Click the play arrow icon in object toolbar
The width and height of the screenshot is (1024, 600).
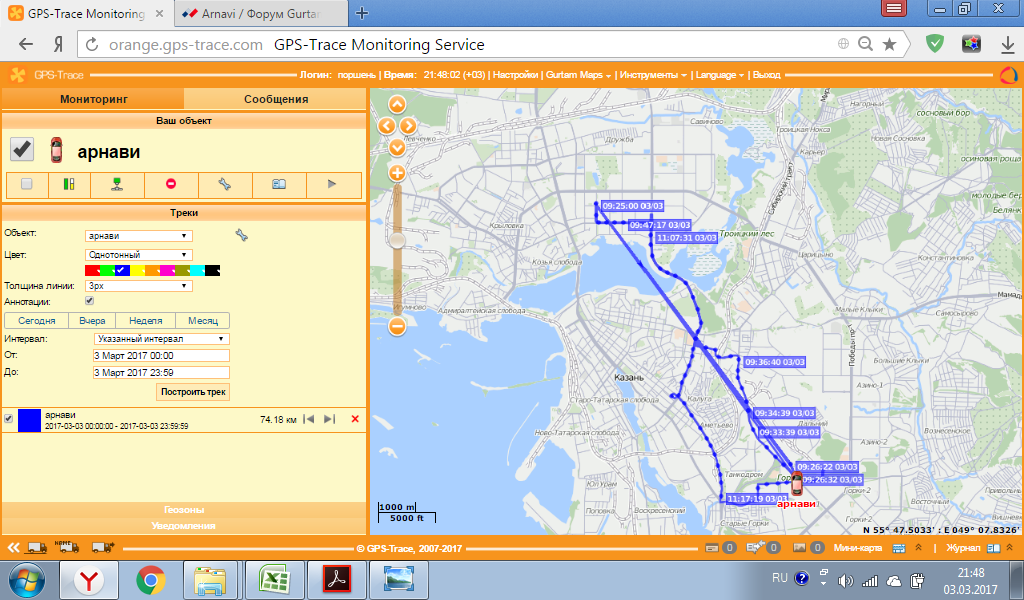(x=333, y=184)
